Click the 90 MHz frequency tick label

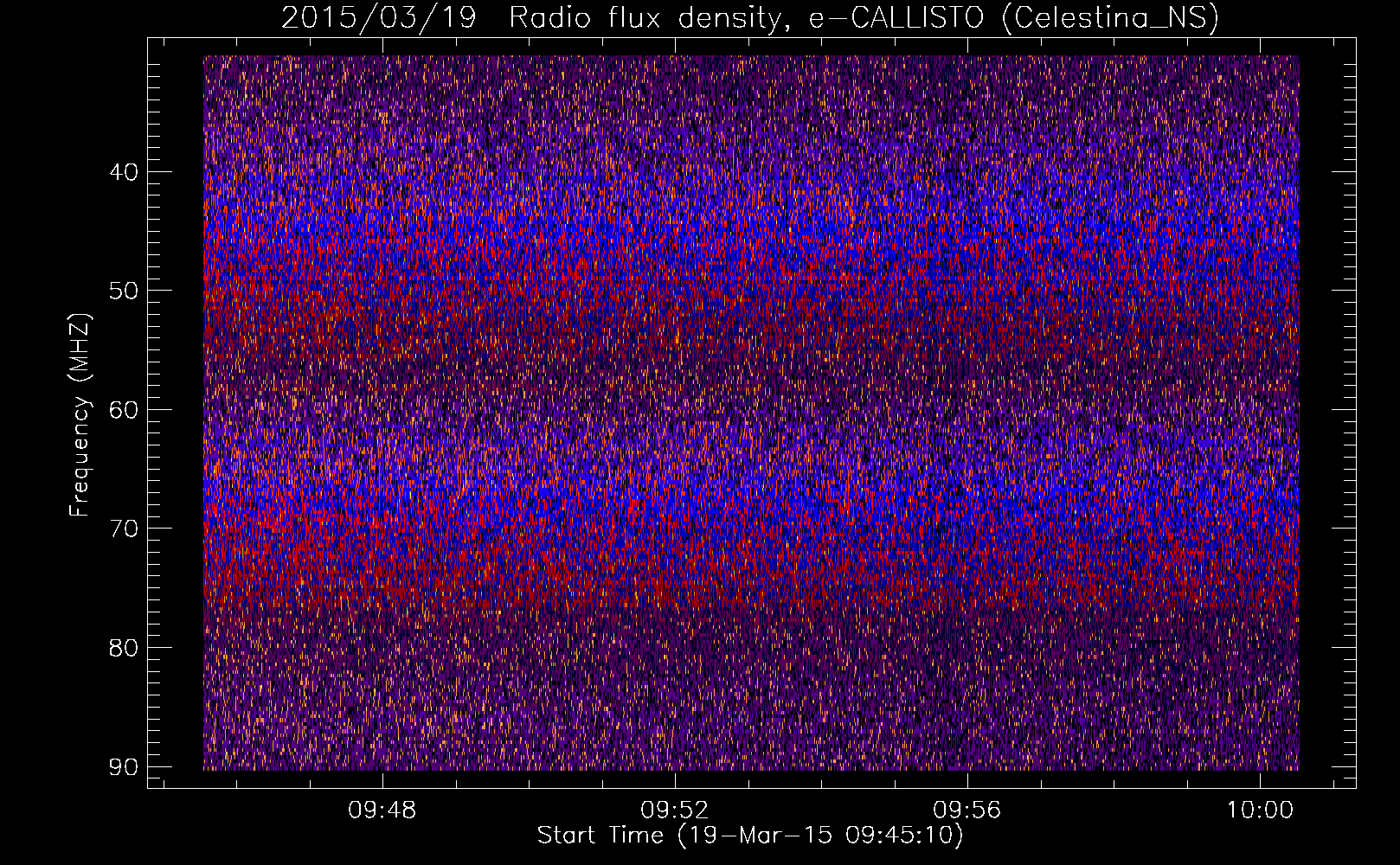[x=124, y=767]
